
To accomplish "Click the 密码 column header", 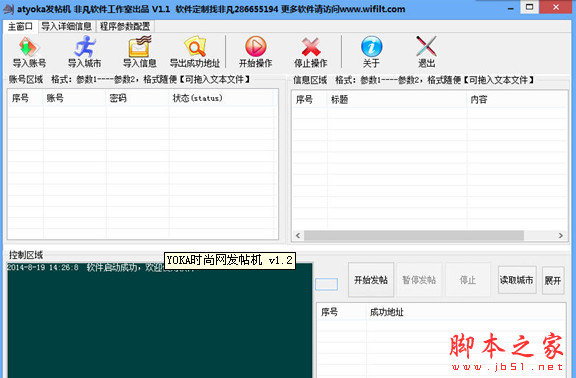I will click(x=138, y=98).
